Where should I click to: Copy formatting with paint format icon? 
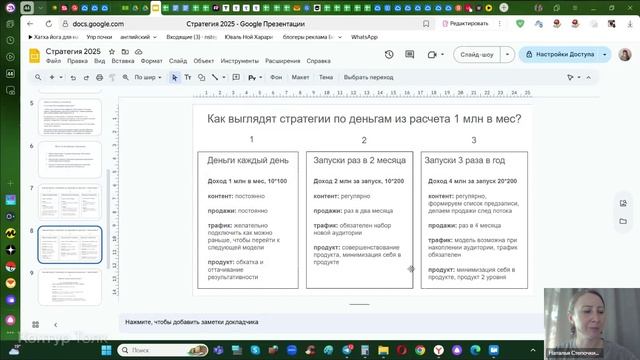(x=112, y=77)
